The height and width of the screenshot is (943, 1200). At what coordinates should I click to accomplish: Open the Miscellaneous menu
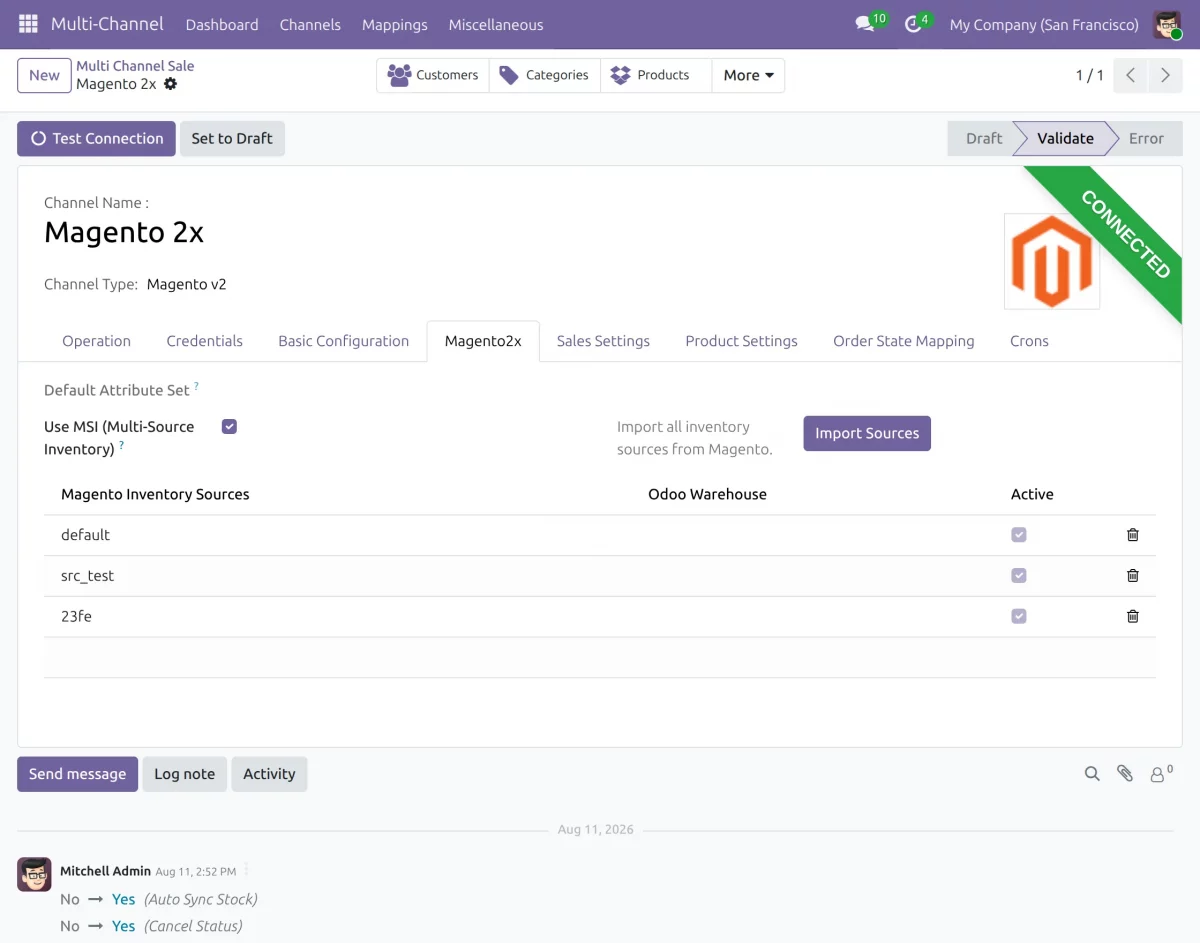click(496, 24)
